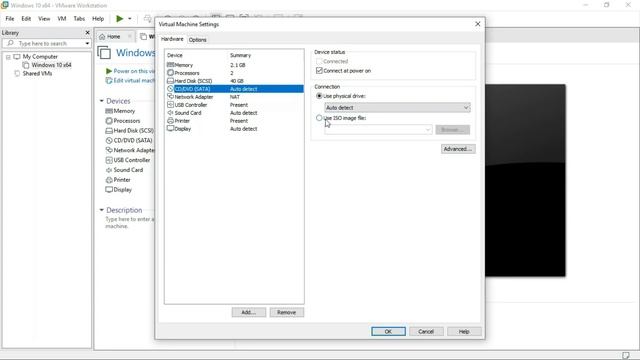Collapse the Description section triangle
Image resolution: width=640 pixels, height=360 pixels.
click(102, 210)
